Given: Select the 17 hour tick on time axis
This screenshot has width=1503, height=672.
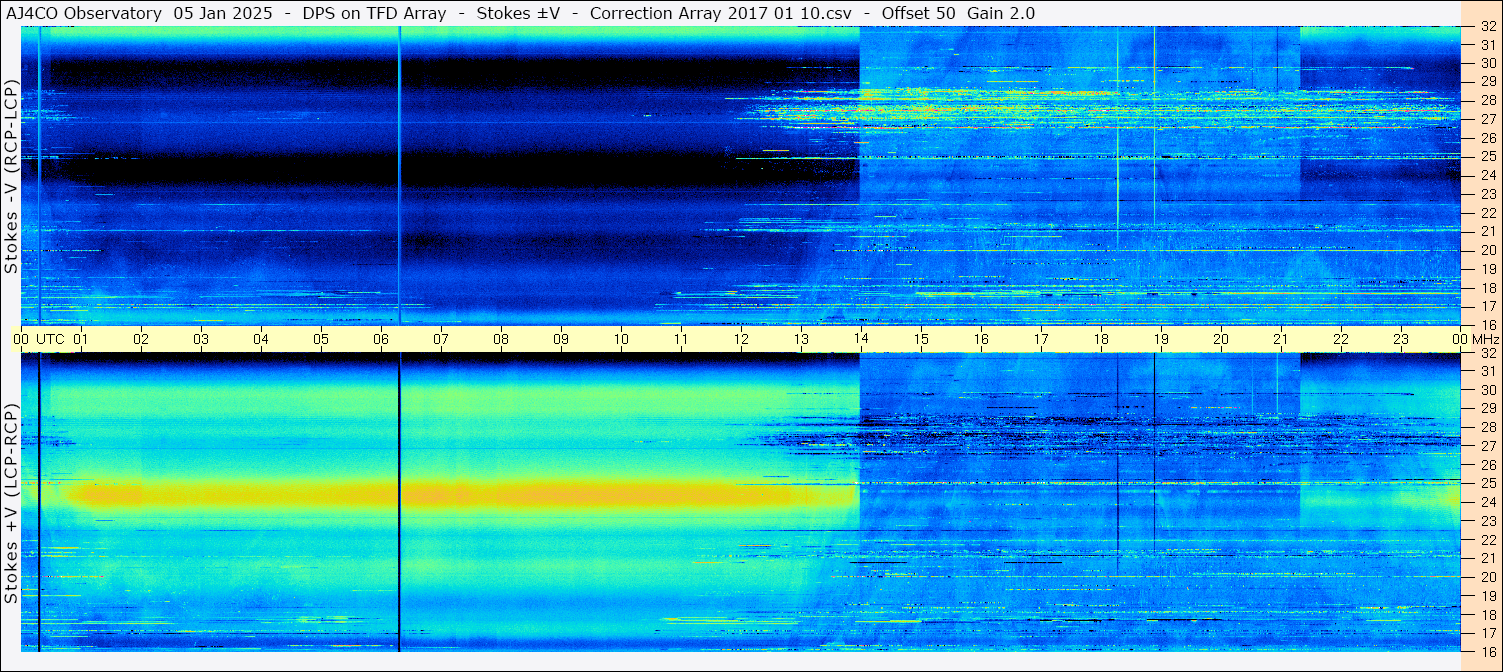Looking at the screenshot, I should [1041, 339].
